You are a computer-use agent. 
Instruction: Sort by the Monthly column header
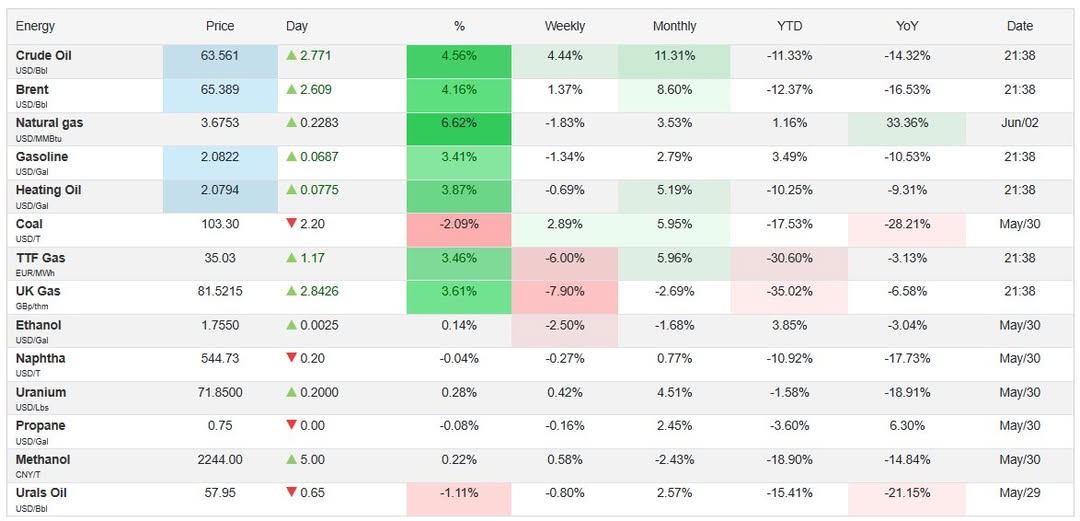[x=674, y=26]
